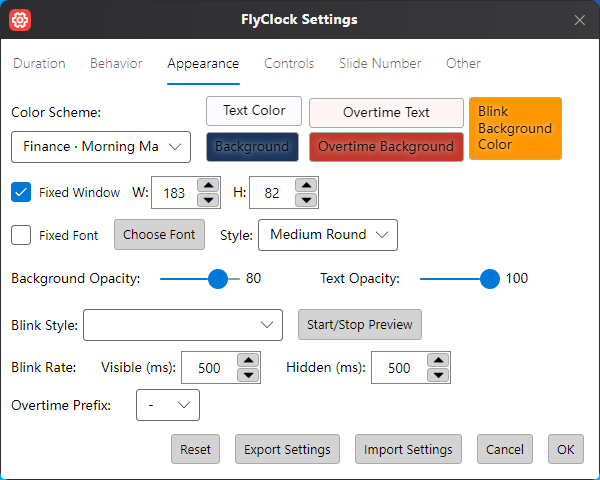The width and height of the screenshot is (600, 480).
Task: Click the Overtime Background swatch
Action: coord(386,147)
